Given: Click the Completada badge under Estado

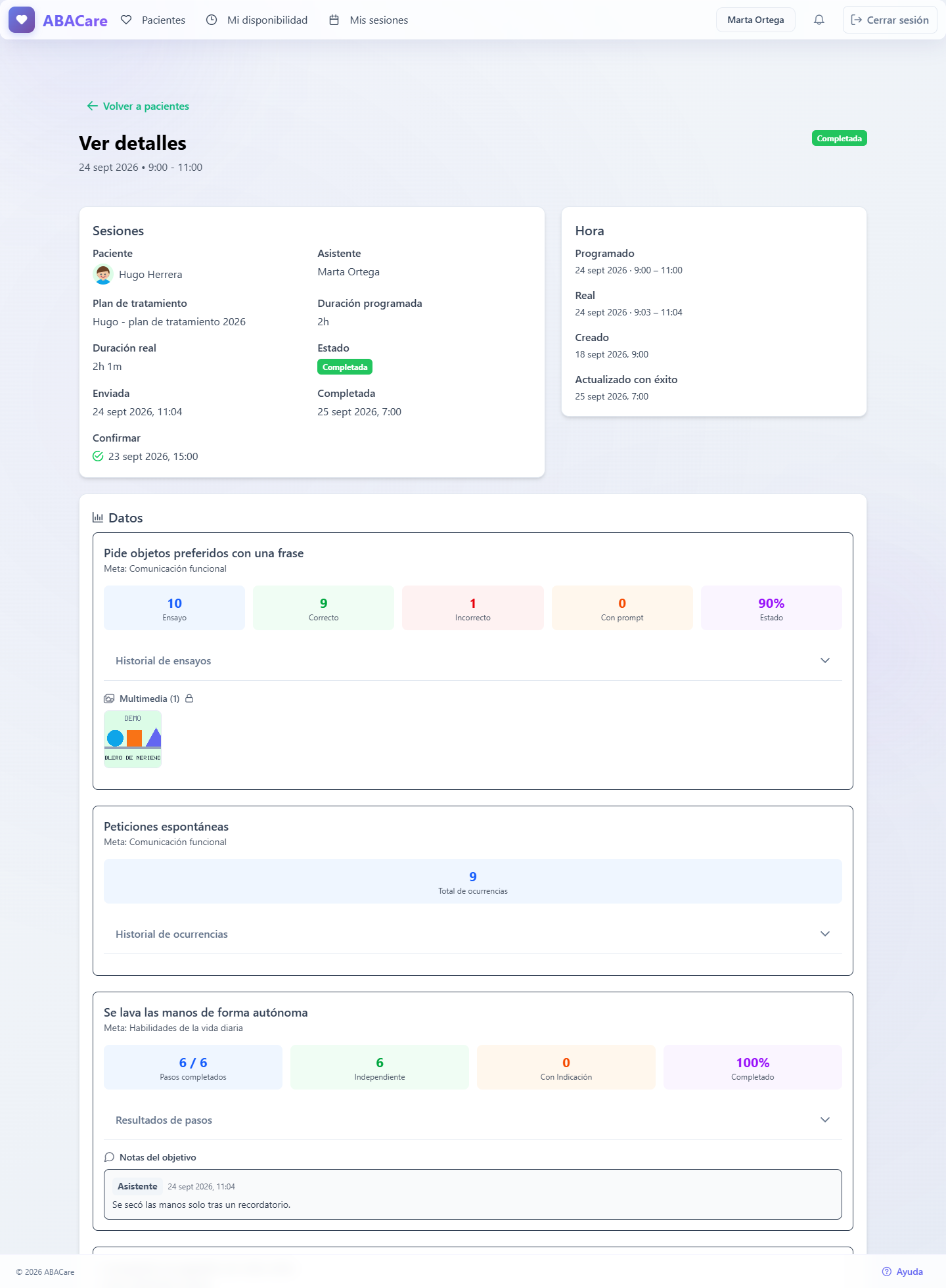Looking at the screenshot, I should tap(345, 367).
